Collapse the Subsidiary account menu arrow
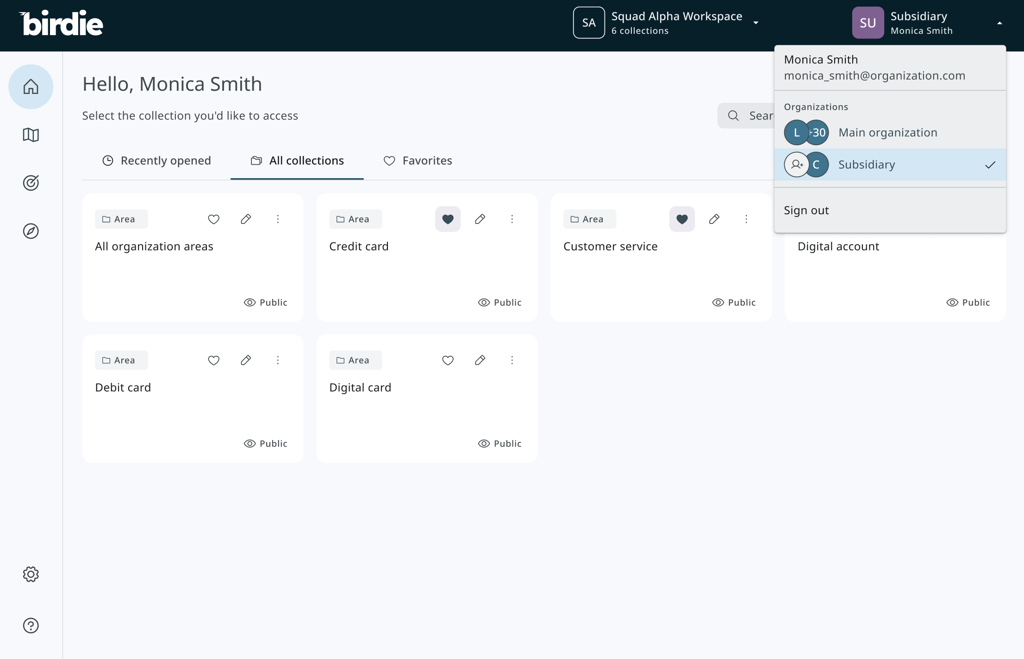Screen dimensions: 1024x659 pos(999,23)
